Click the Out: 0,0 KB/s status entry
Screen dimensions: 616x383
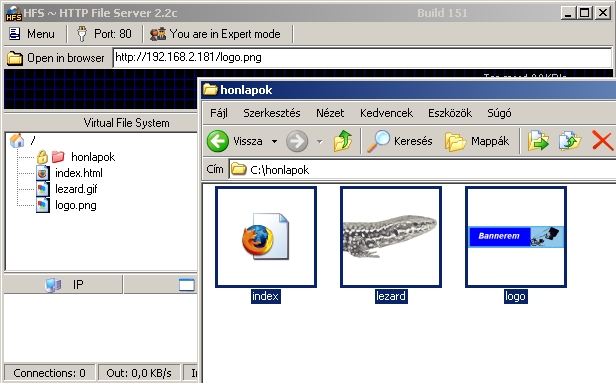click(x=139, y=373)
